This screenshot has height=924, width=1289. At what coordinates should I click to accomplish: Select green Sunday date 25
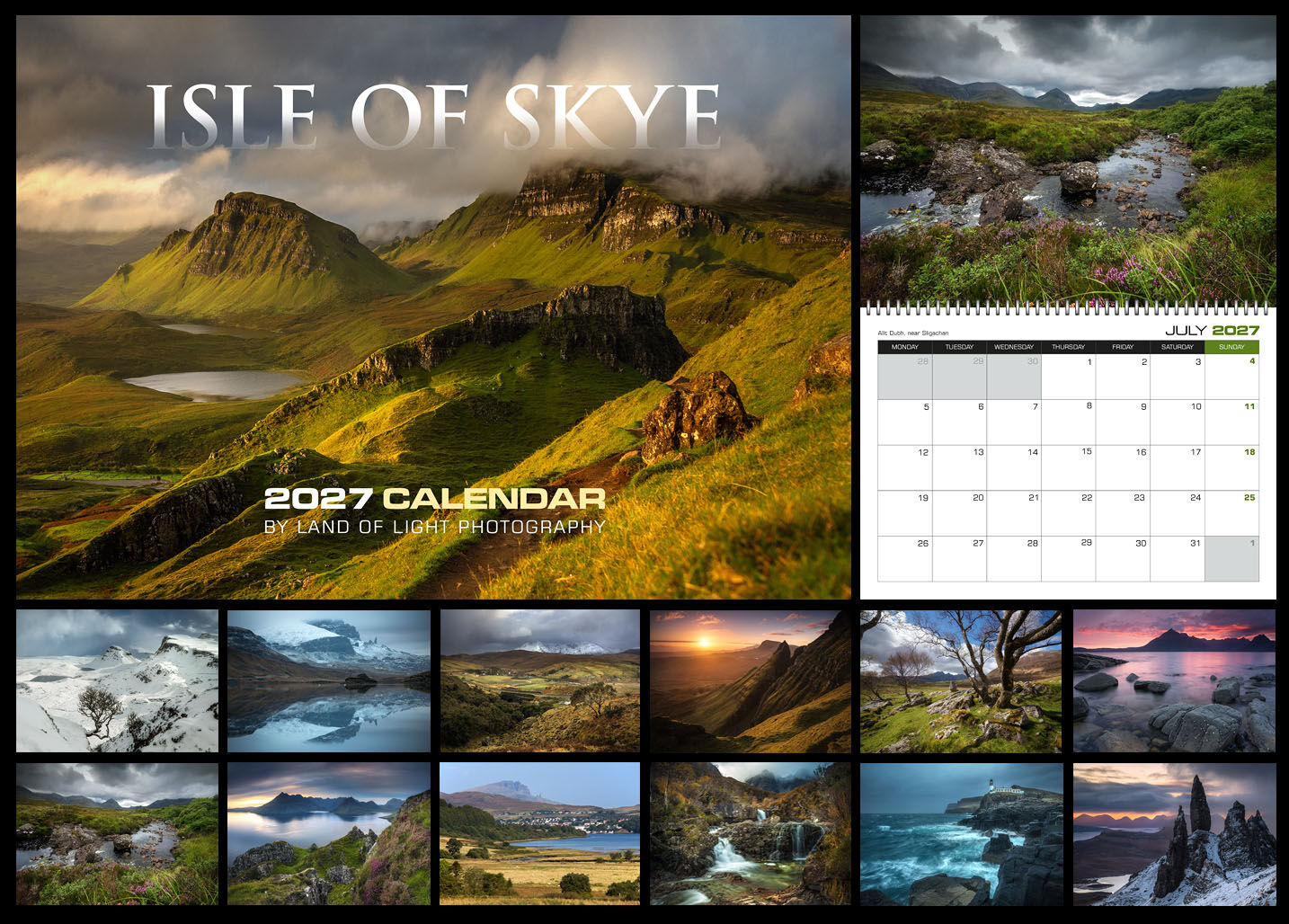tap(1232, 513)
